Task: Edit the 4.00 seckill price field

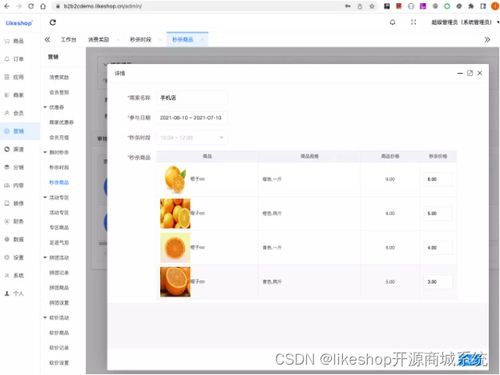Action: point(438,247)
